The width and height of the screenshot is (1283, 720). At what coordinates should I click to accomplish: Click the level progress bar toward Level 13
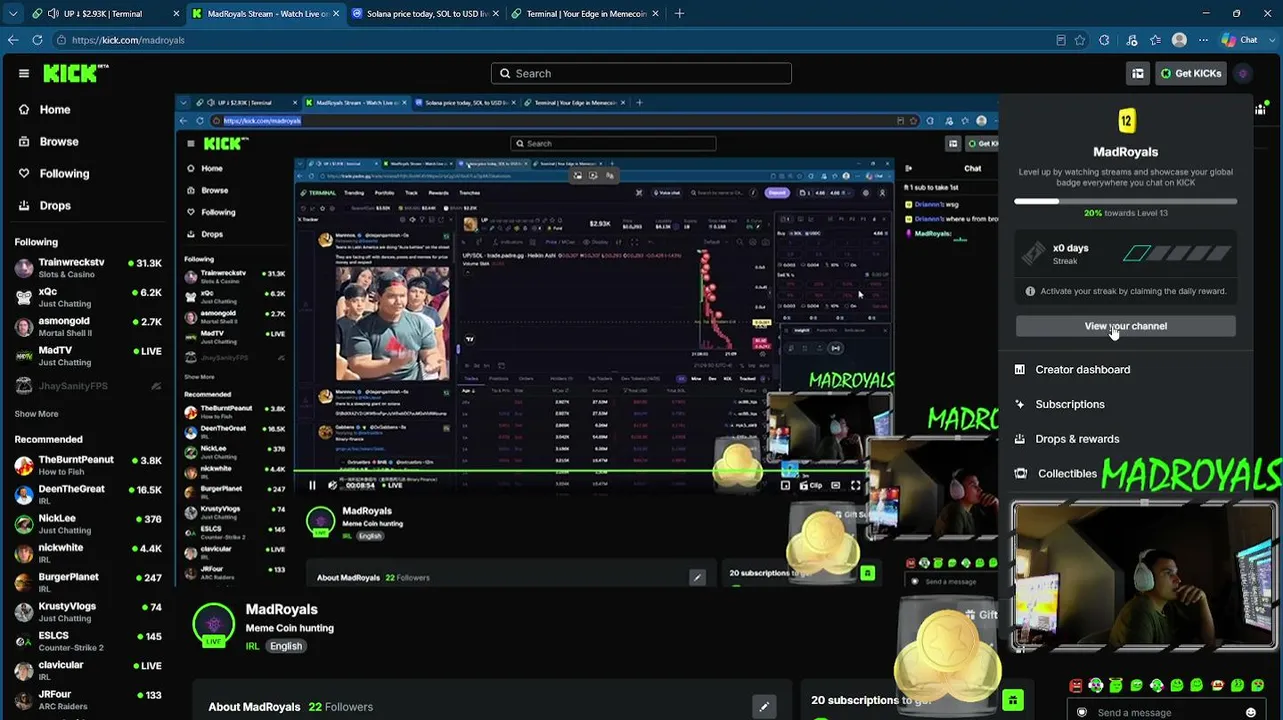(1126, 201)
